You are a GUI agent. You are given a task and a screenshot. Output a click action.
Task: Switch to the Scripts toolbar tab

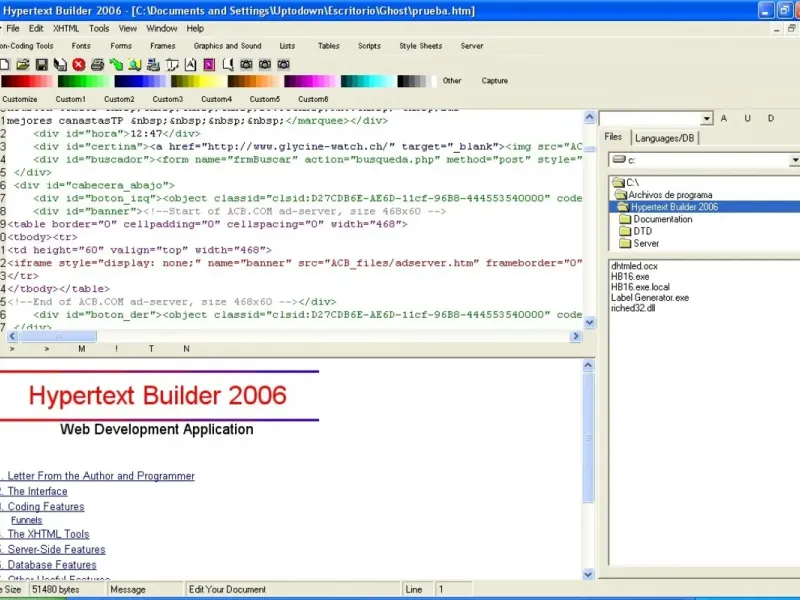pyautogui.click(x=369, y=46)
